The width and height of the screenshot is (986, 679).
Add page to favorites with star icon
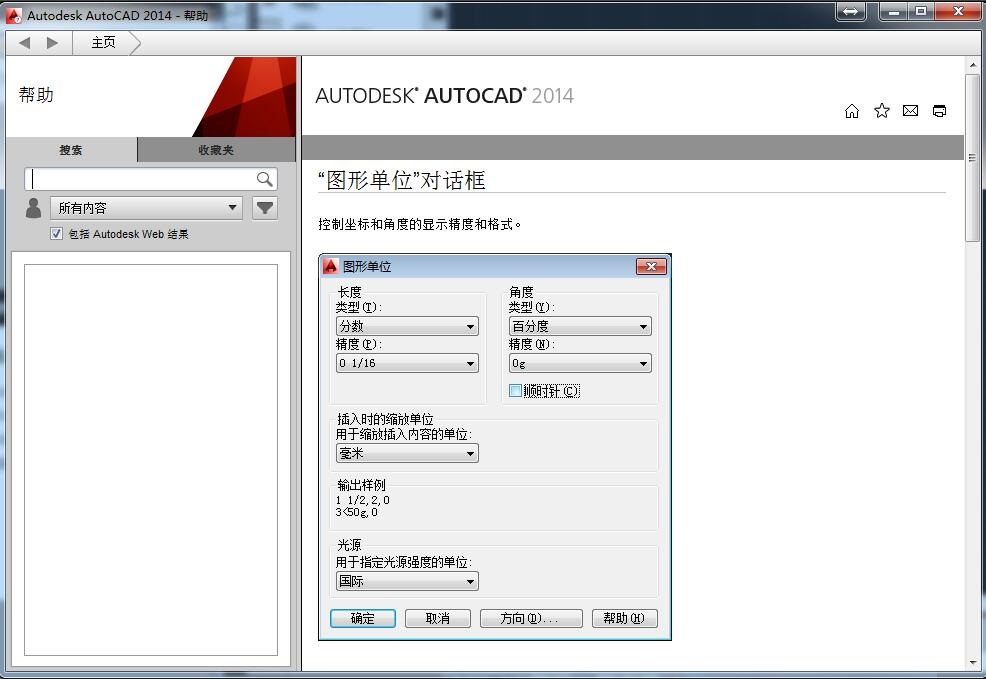pyautogui.click(x=882, y=111)
